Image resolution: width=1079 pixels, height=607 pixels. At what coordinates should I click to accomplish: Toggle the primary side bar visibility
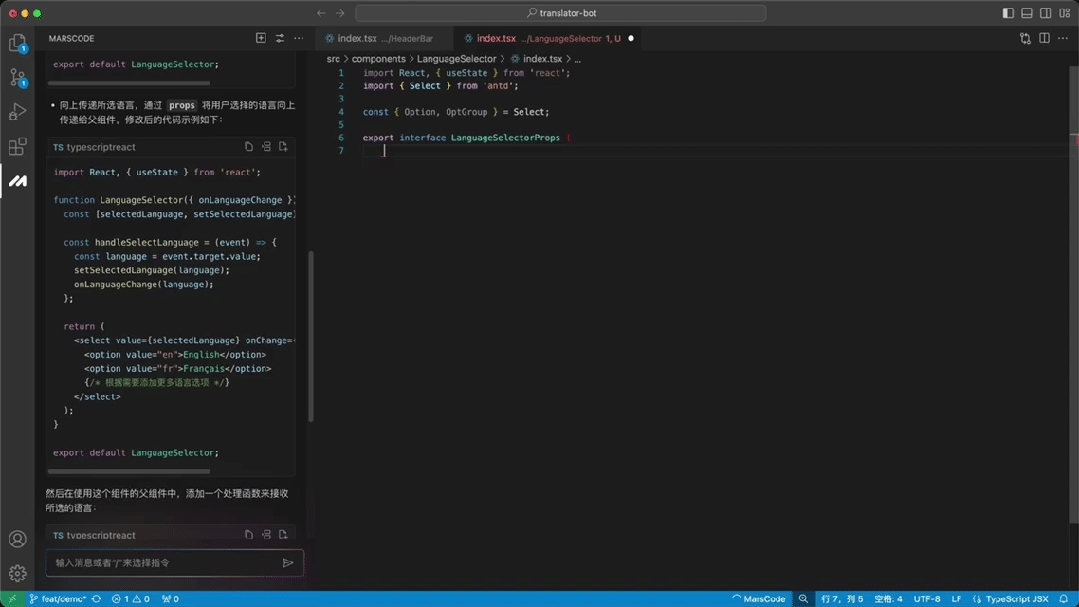pyautogui.click(x=1008, y=13)
